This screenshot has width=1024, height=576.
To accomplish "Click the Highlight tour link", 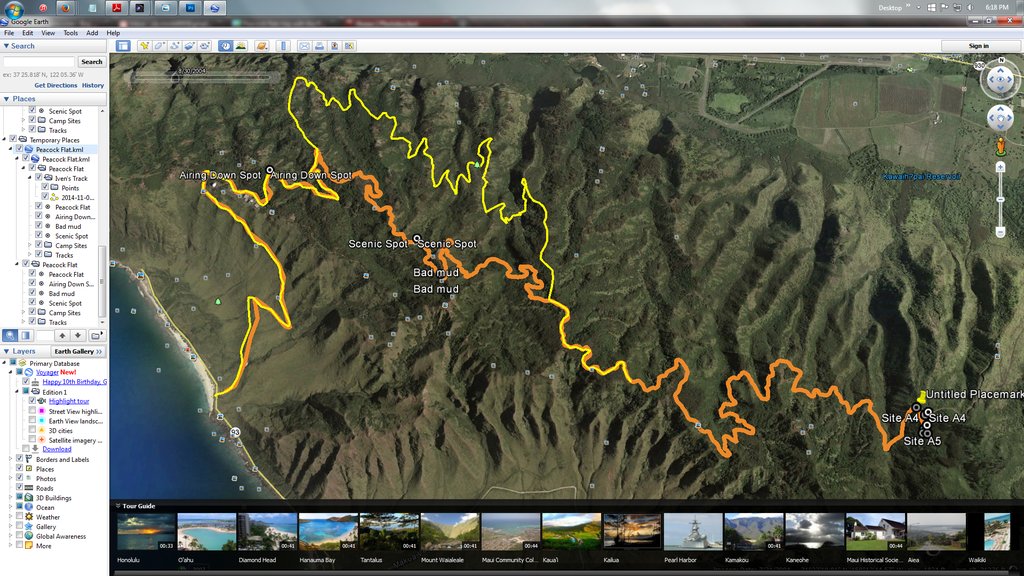I will [69, 401].
